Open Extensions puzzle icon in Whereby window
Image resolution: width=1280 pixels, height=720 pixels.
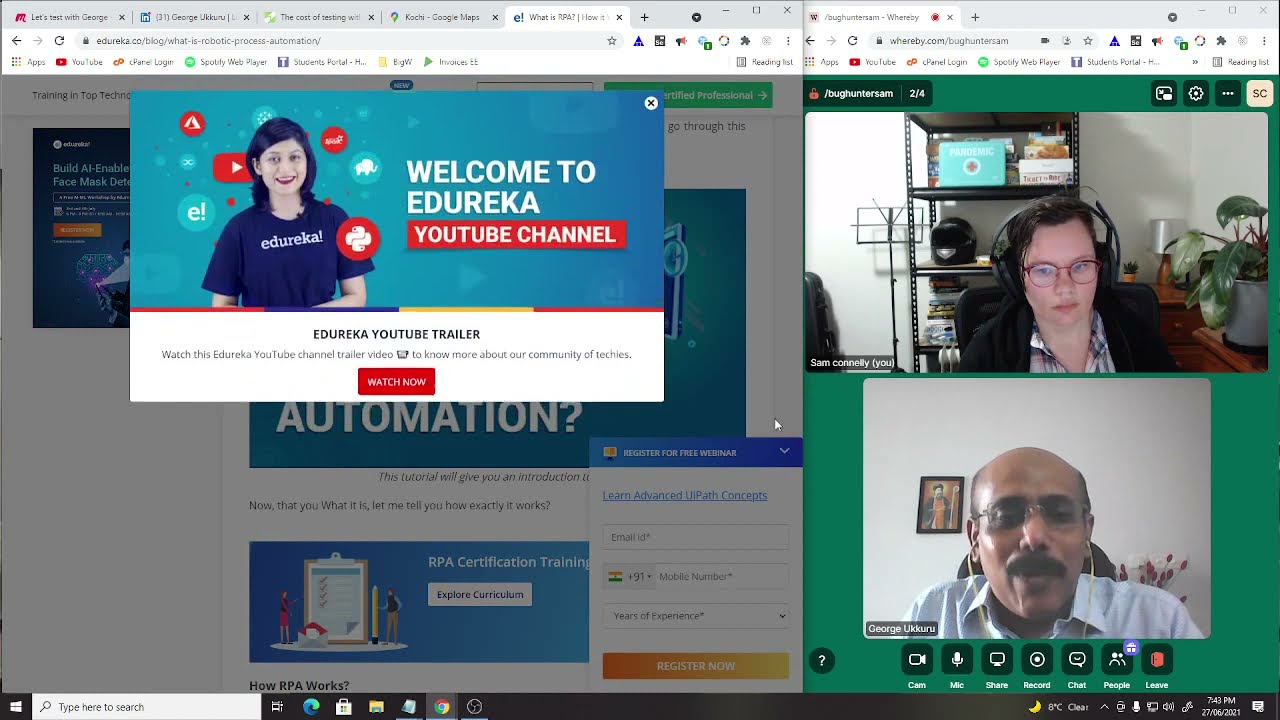pos(1221,40)
